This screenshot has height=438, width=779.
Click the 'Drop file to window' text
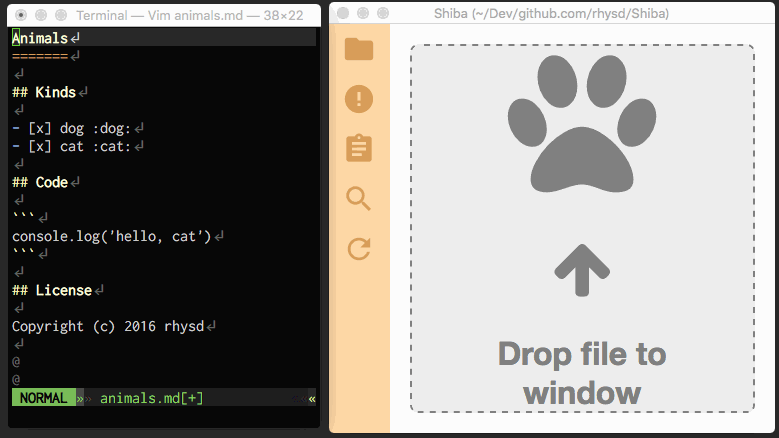point(582,373)
